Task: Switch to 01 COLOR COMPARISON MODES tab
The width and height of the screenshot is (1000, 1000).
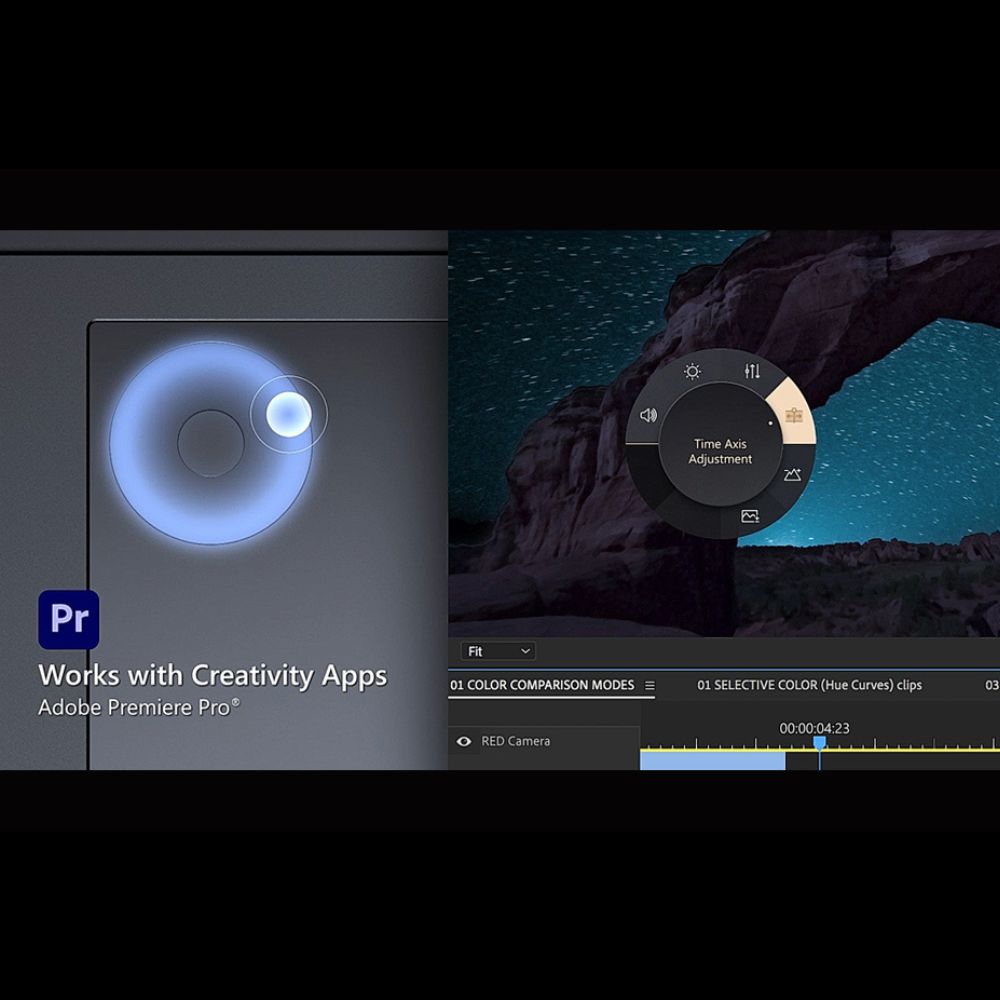Action: [x=542, y=686]
